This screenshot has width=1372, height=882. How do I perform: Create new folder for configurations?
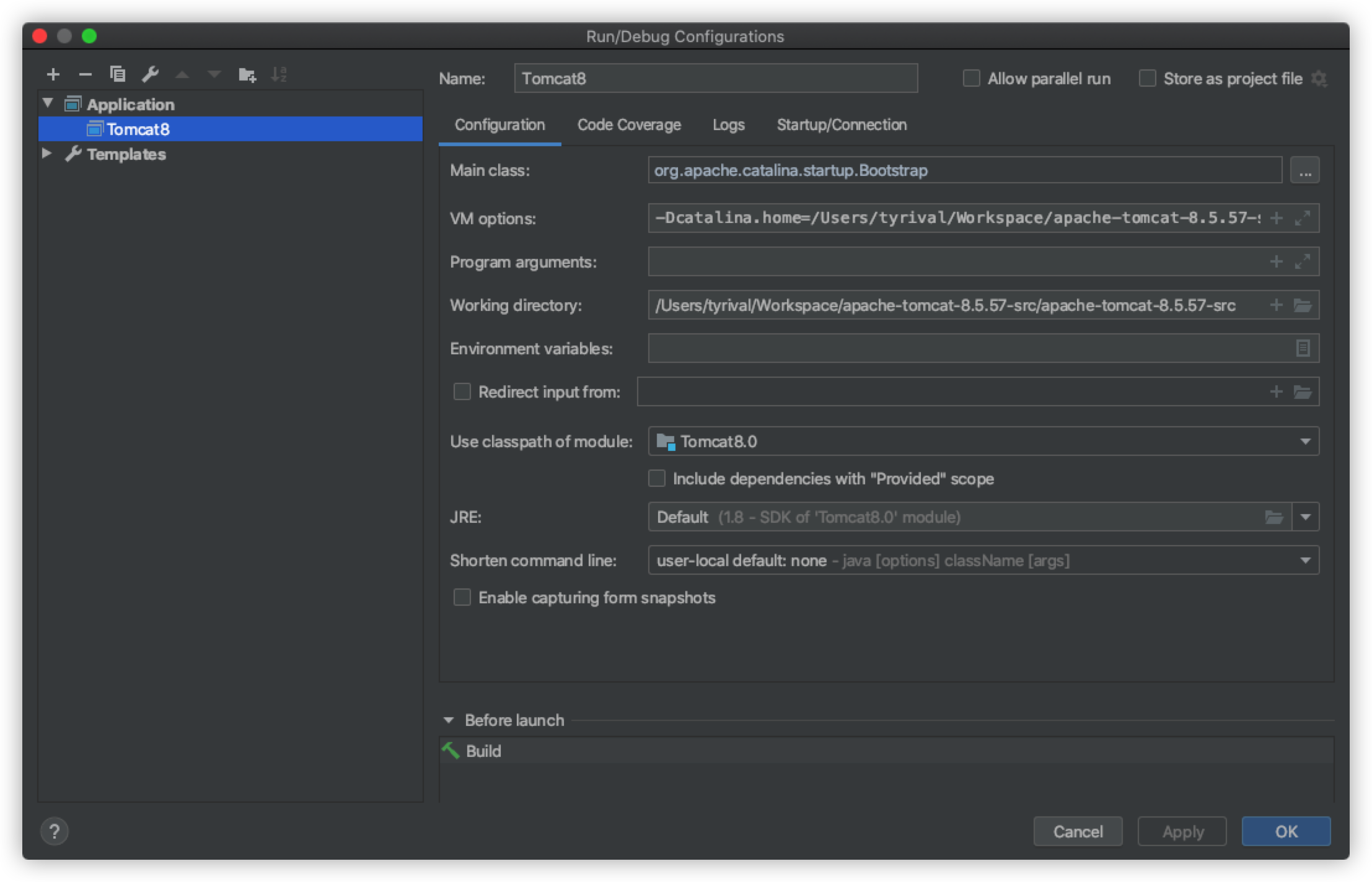click(247, 75)
